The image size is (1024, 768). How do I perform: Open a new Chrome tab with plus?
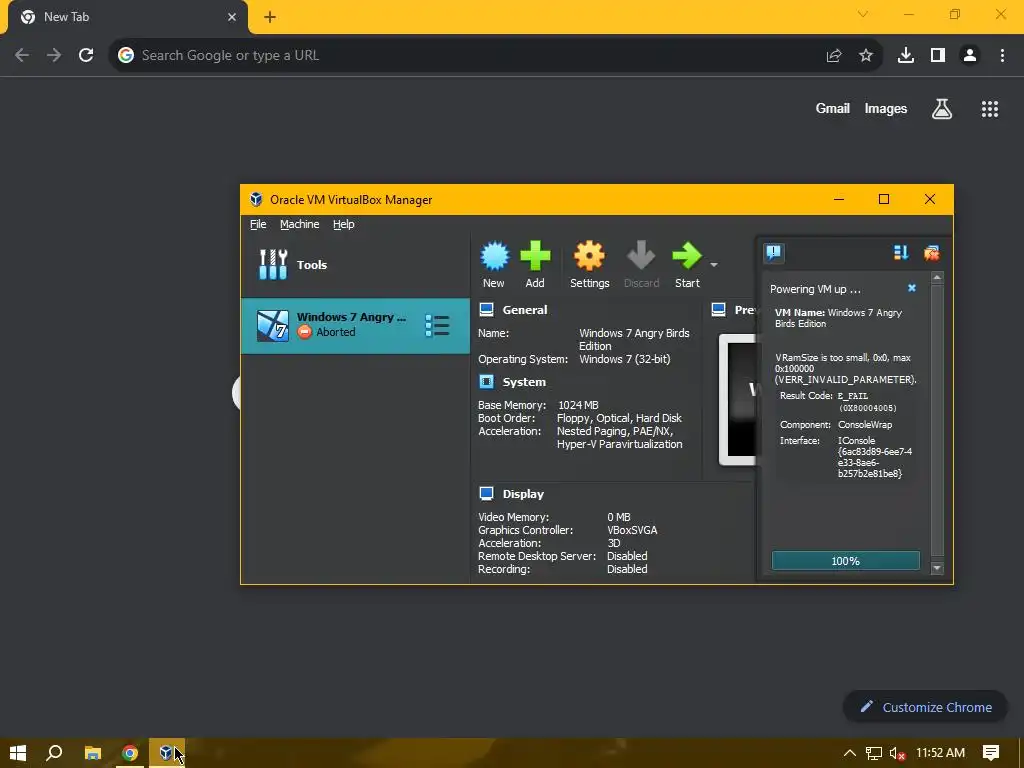(270, 17)
